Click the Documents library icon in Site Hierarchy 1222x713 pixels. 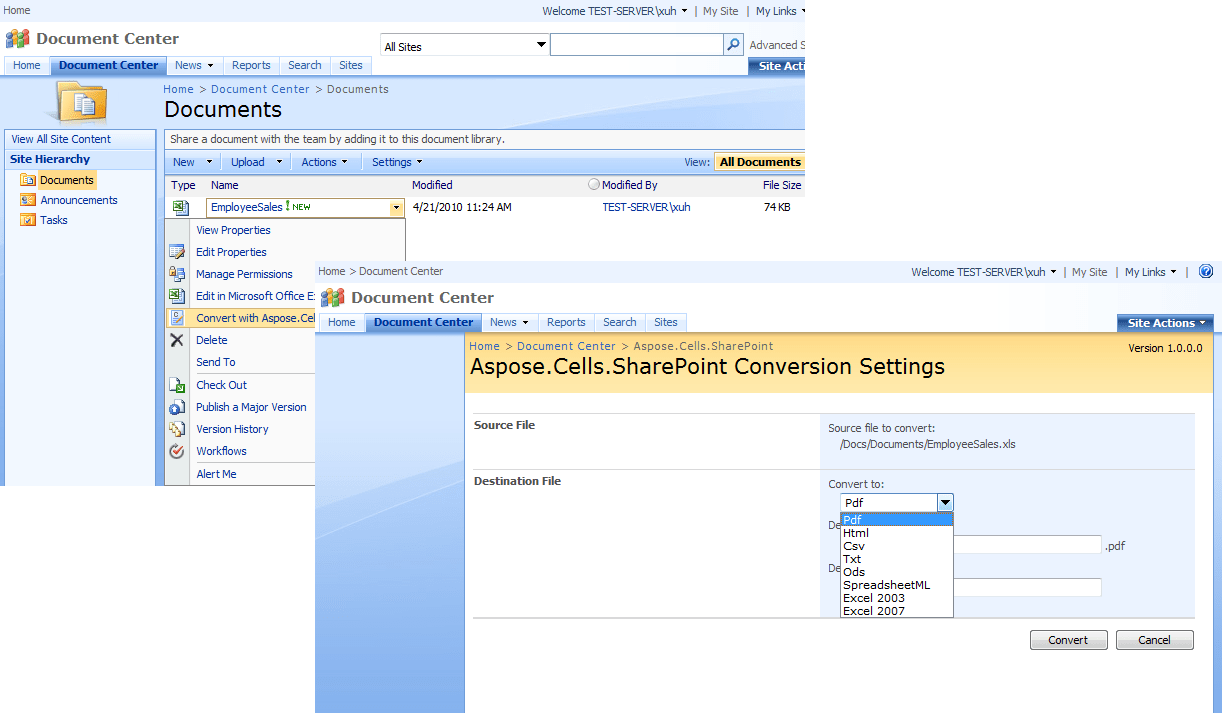pos(28,180)
